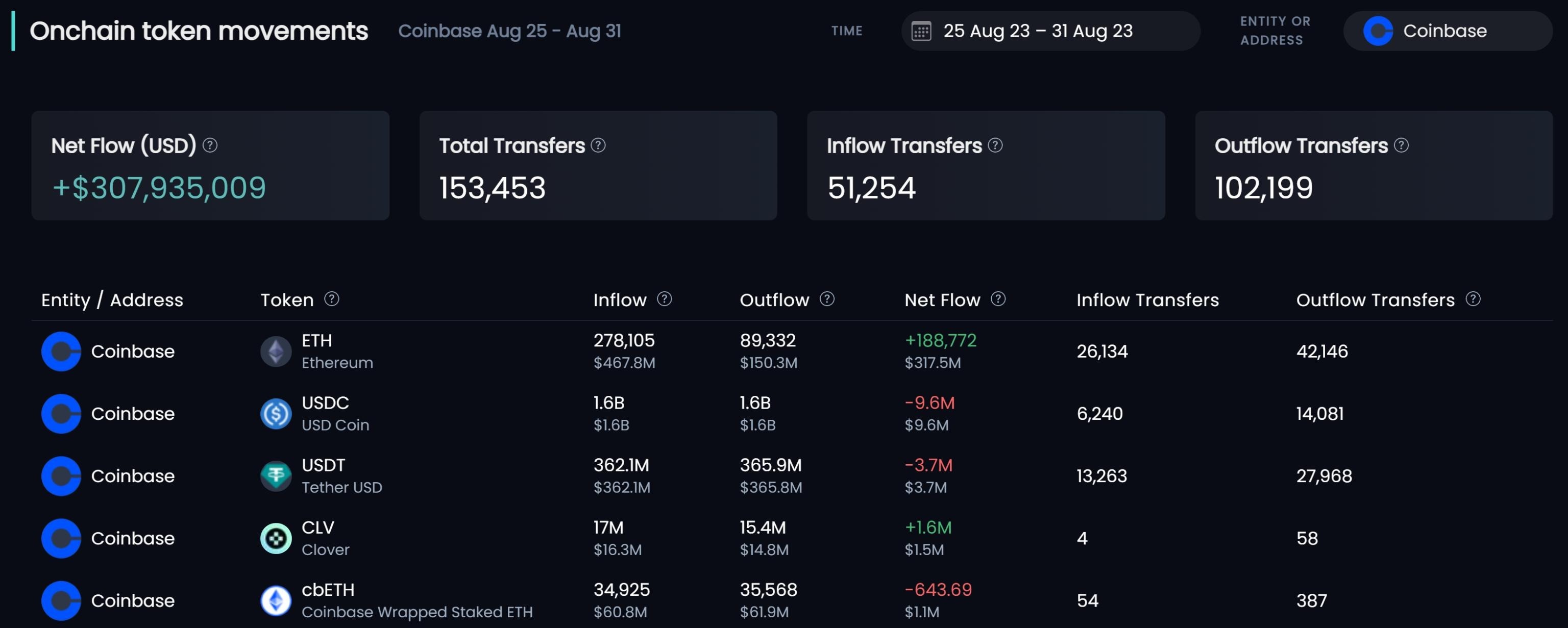1568x628 pixels.
Task: Click the Onchain token movements heading
Action: point(199,31)
